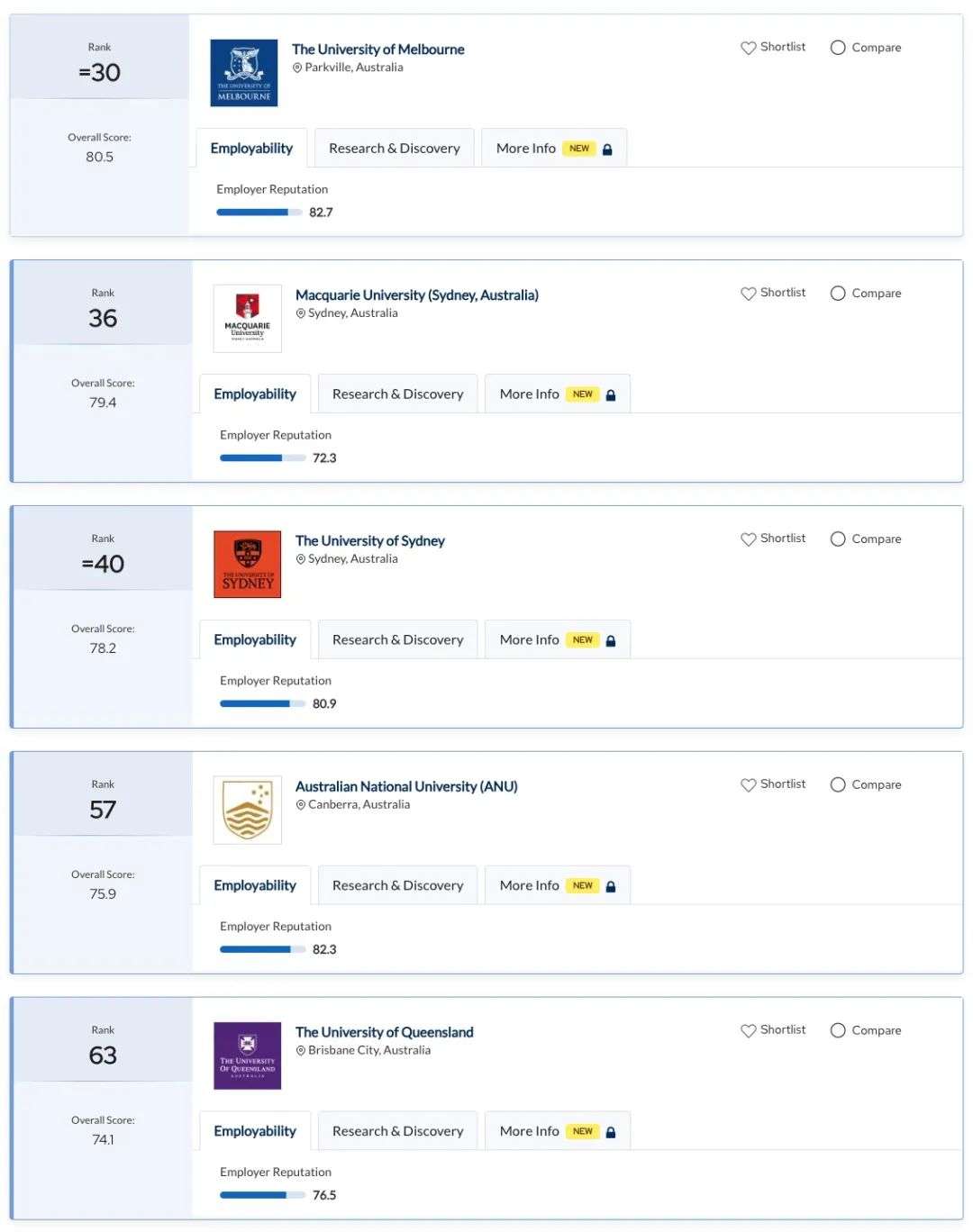Image resolution: width=973 pixels, height=1232 pixels.
Task: Click the heart icon for Macquarie University
Action: point(748,294)
